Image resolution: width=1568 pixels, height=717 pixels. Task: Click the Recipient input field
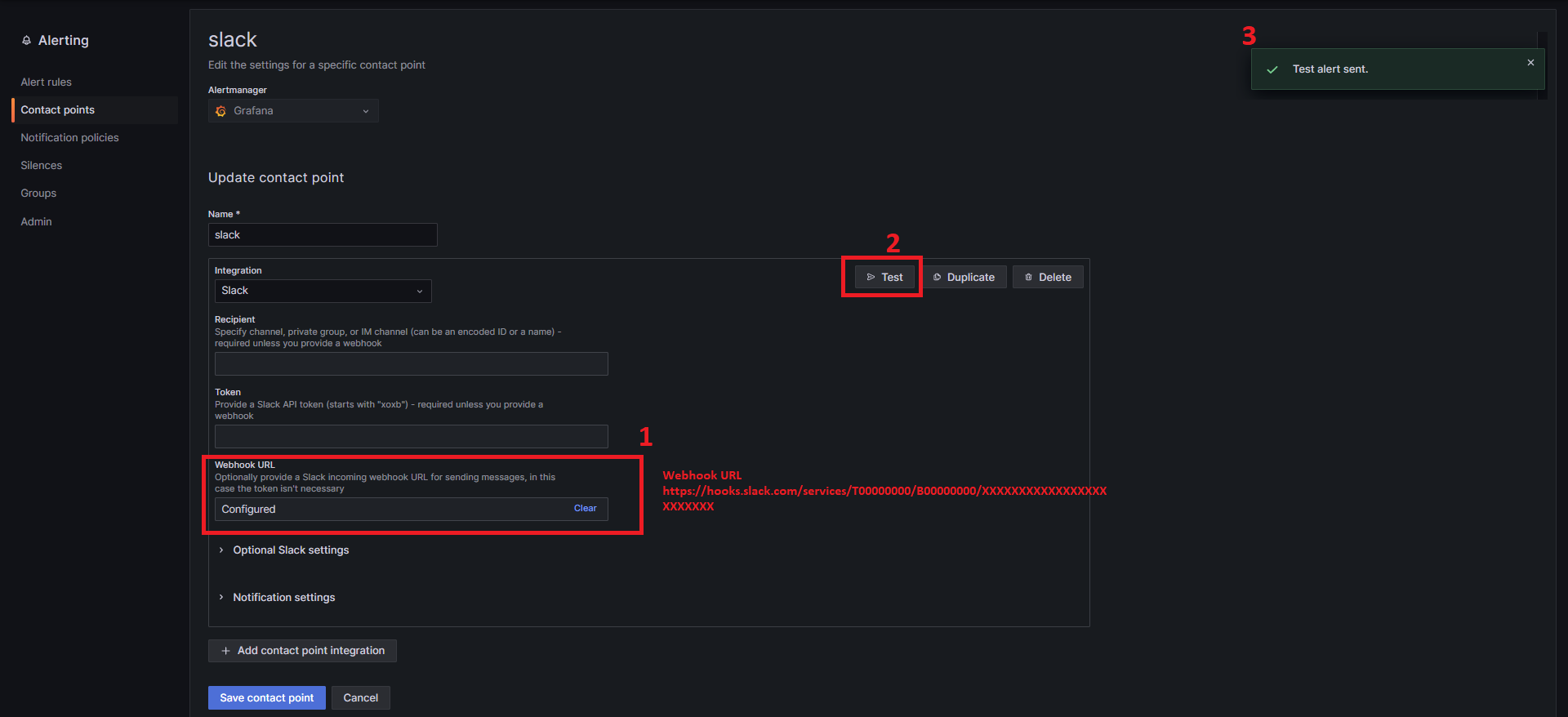point(412,363)
